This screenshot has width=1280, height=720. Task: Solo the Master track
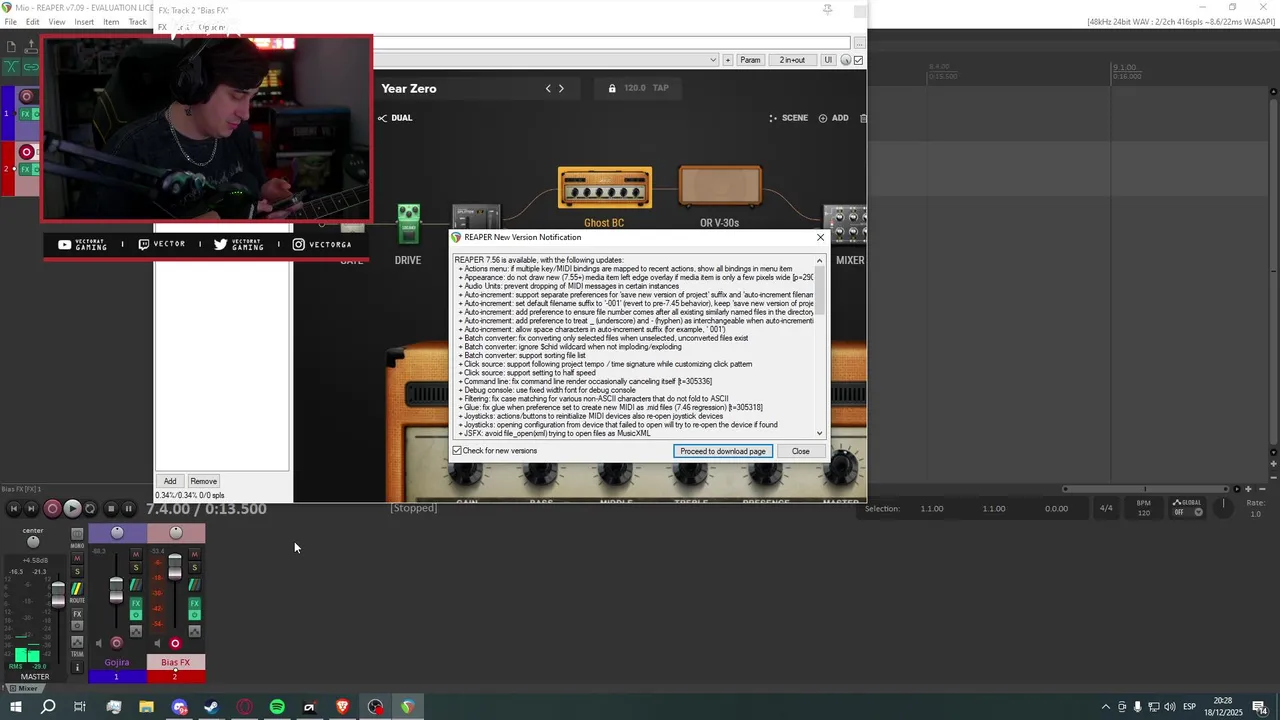pos(77,571)
